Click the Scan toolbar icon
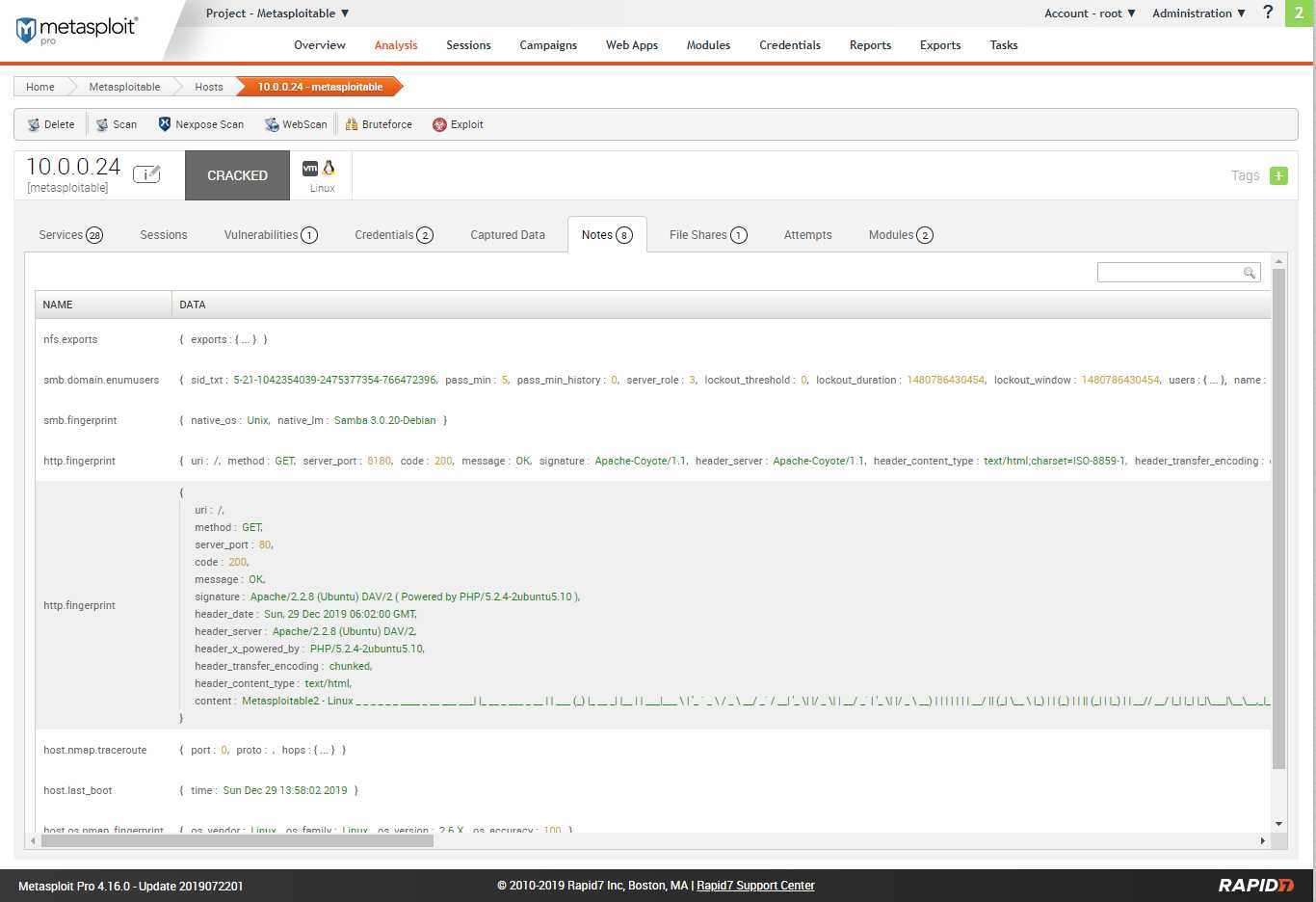Viewport: 1316px width, 902px height. pyautogui.click(x=102, y=124)
